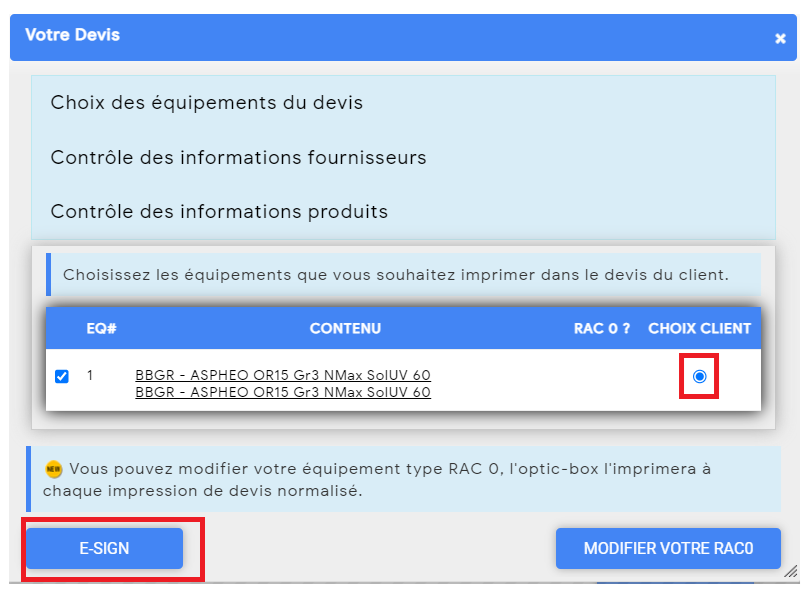Select the Choix Client radio button
The height and width of the screenshot is (597, 806).
(x=699, y=376)
